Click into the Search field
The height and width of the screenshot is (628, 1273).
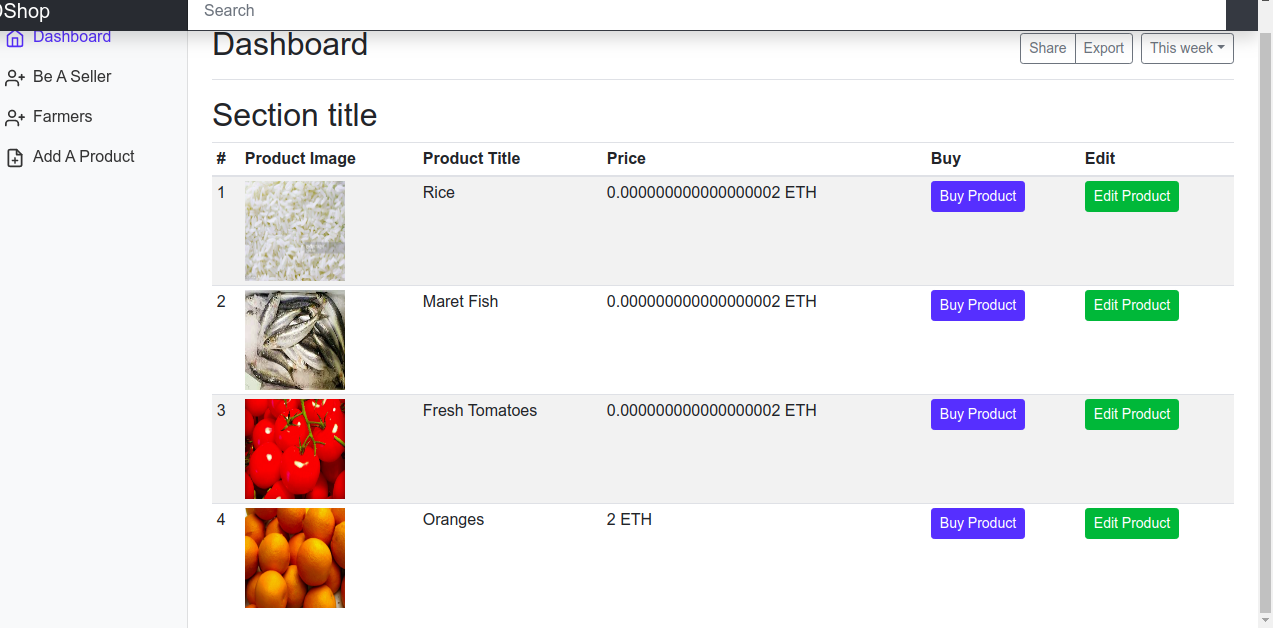(x=706, y=13)
